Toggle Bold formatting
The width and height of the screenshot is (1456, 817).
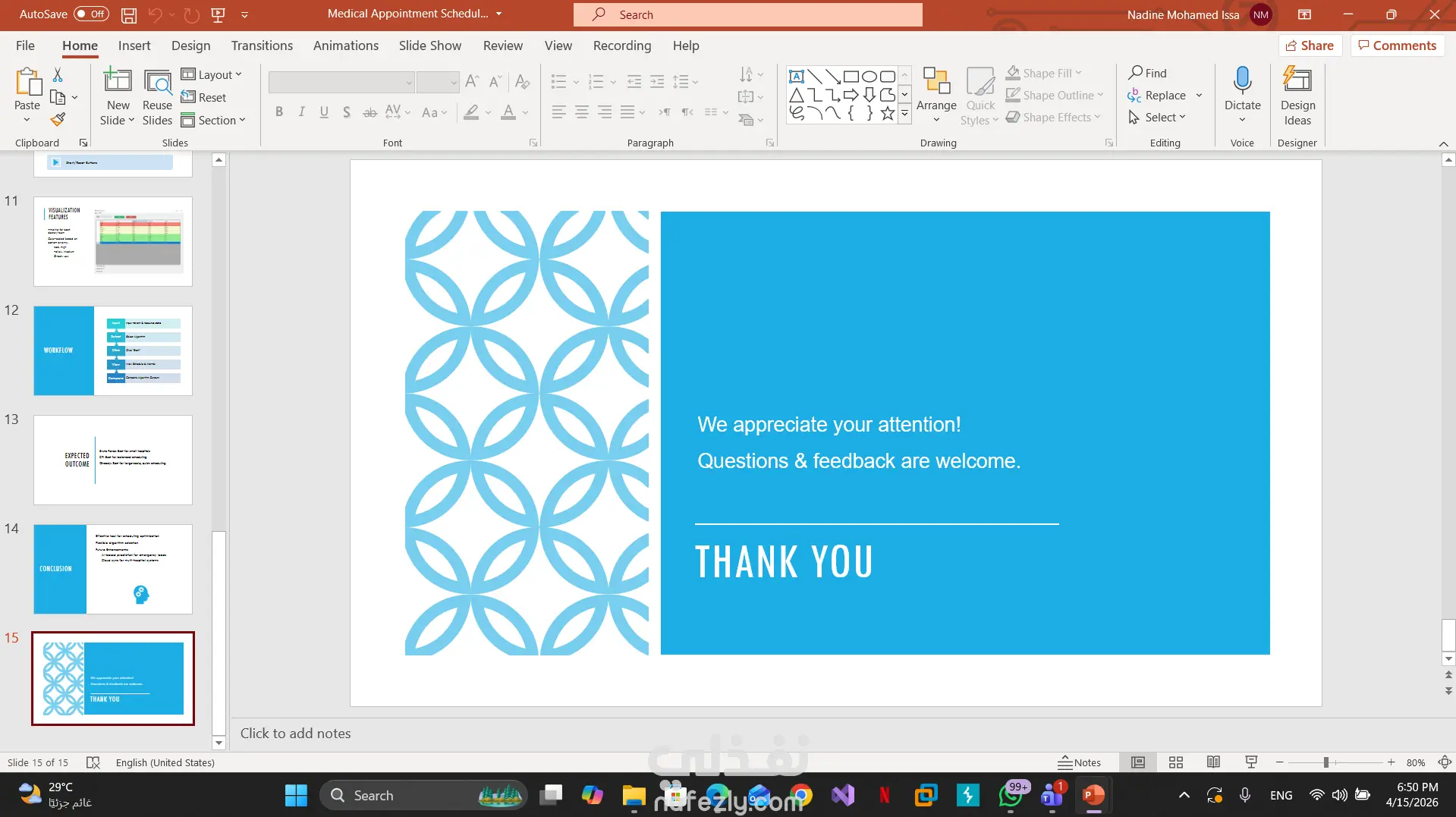click(x=279, y=112)
